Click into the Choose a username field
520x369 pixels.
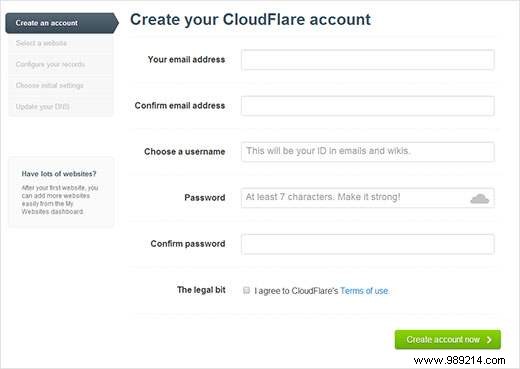pos(368,152)
